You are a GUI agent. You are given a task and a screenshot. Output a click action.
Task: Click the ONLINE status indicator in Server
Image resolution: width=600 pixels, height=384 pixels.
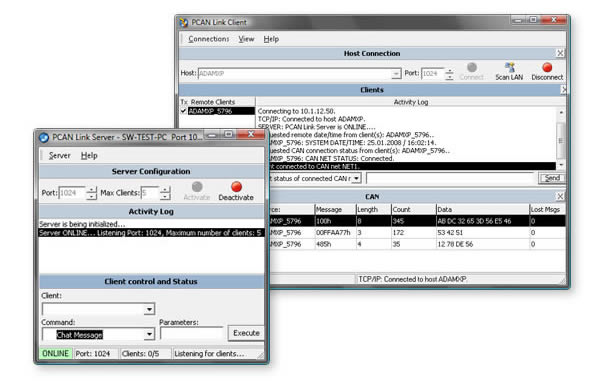tap(55, 354)
